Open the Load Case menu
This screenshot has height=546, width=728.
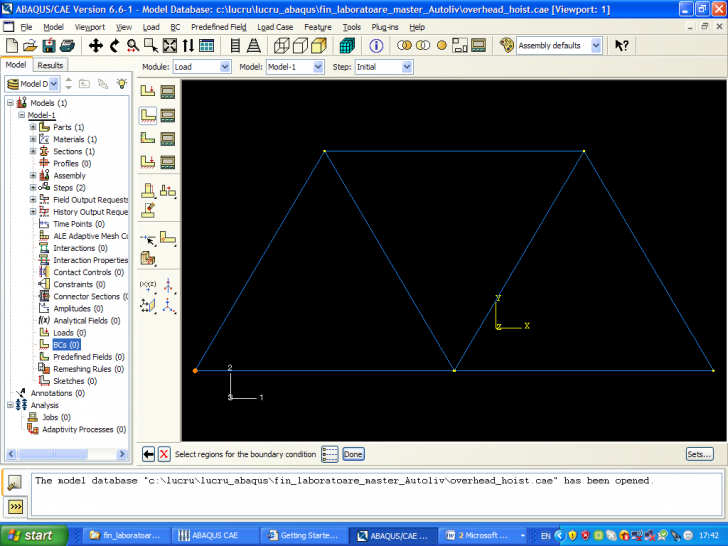(x=275, y=27)
